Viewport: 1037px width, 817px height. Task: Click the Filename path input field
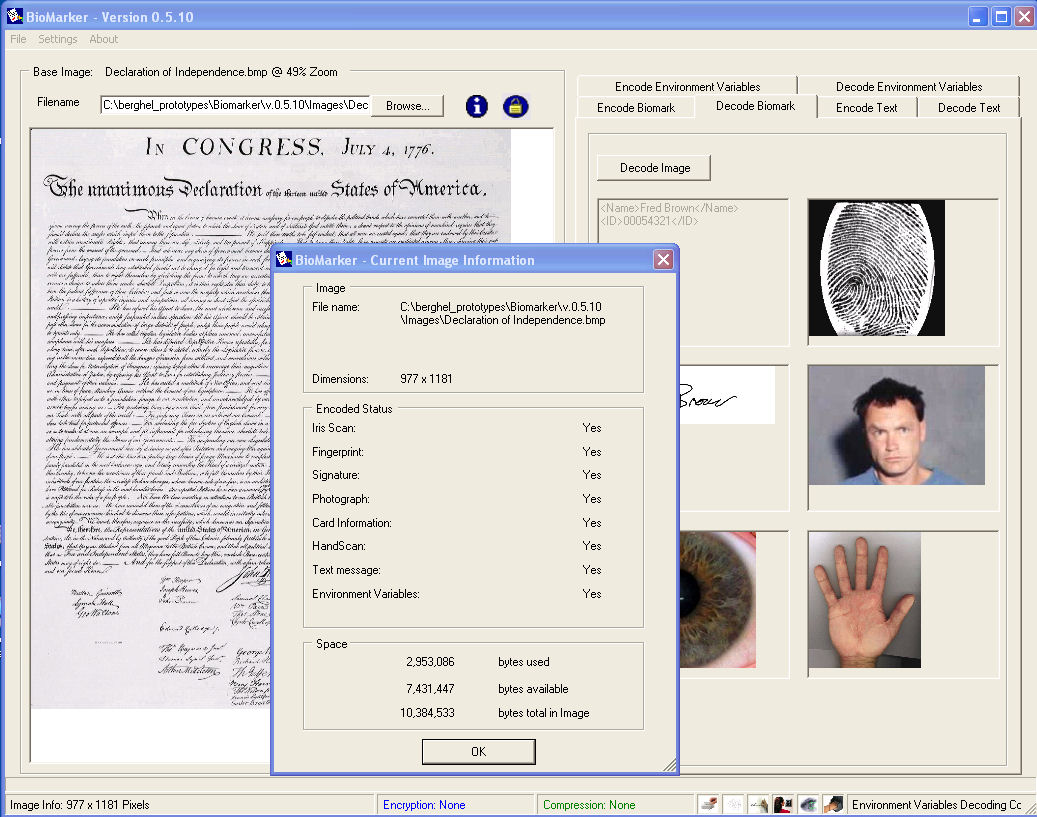[235, 105]
